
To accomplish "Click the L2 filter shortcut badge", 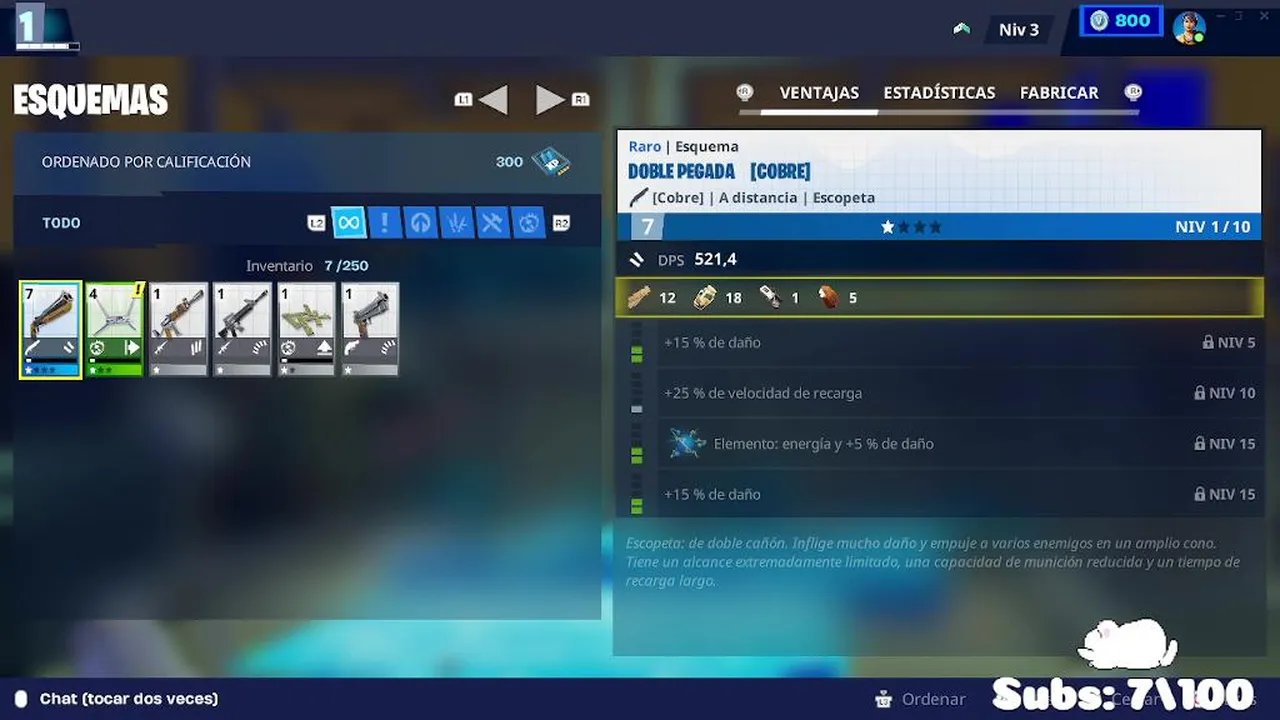I will (316, 223).
